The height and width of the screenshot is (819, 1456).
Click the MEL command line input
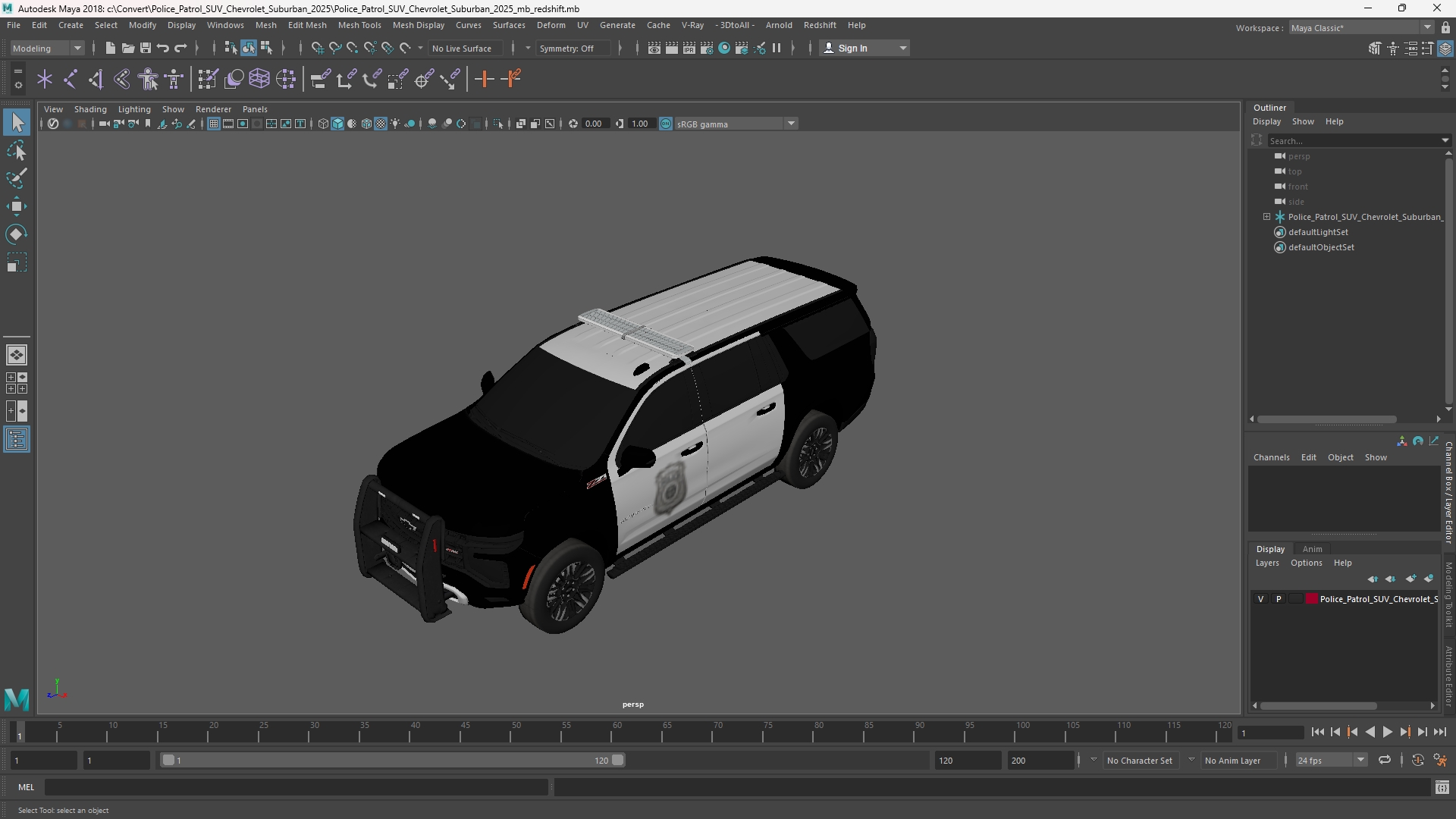click(x=296, y=787)
